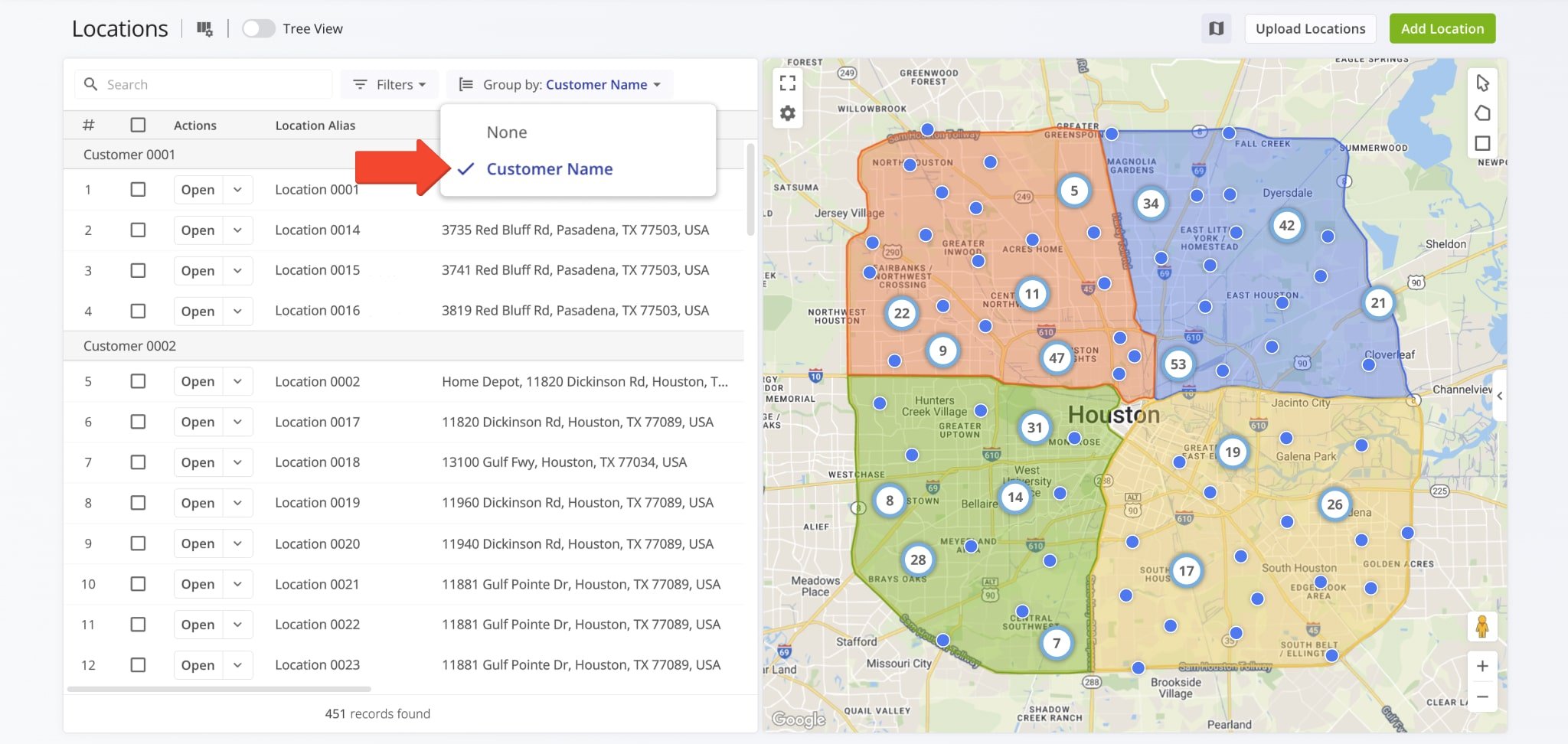
Task: Toggle the map view icon button
Action: pyautogui.click(x=1216, y=29)
